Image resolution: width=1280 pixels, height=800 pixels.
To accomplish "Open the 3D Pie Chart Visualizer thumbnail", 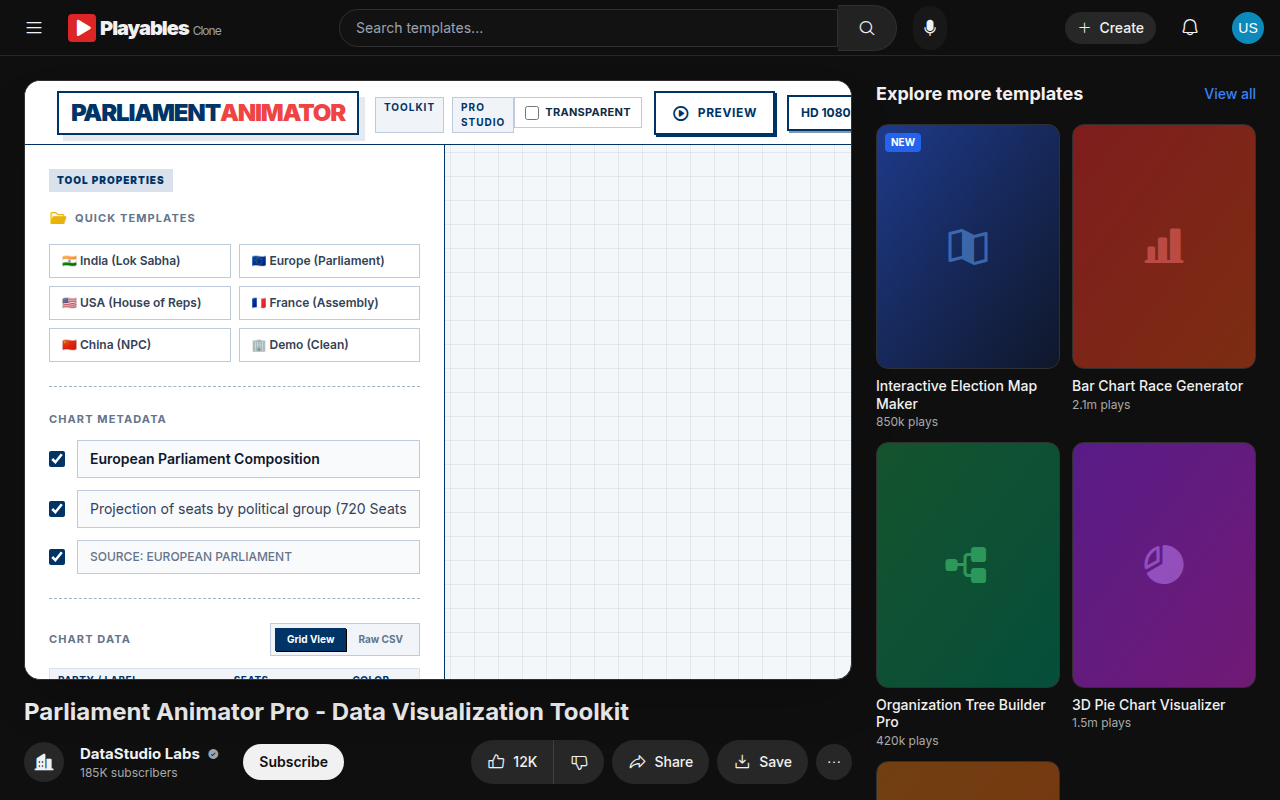I will point(1164,565).
